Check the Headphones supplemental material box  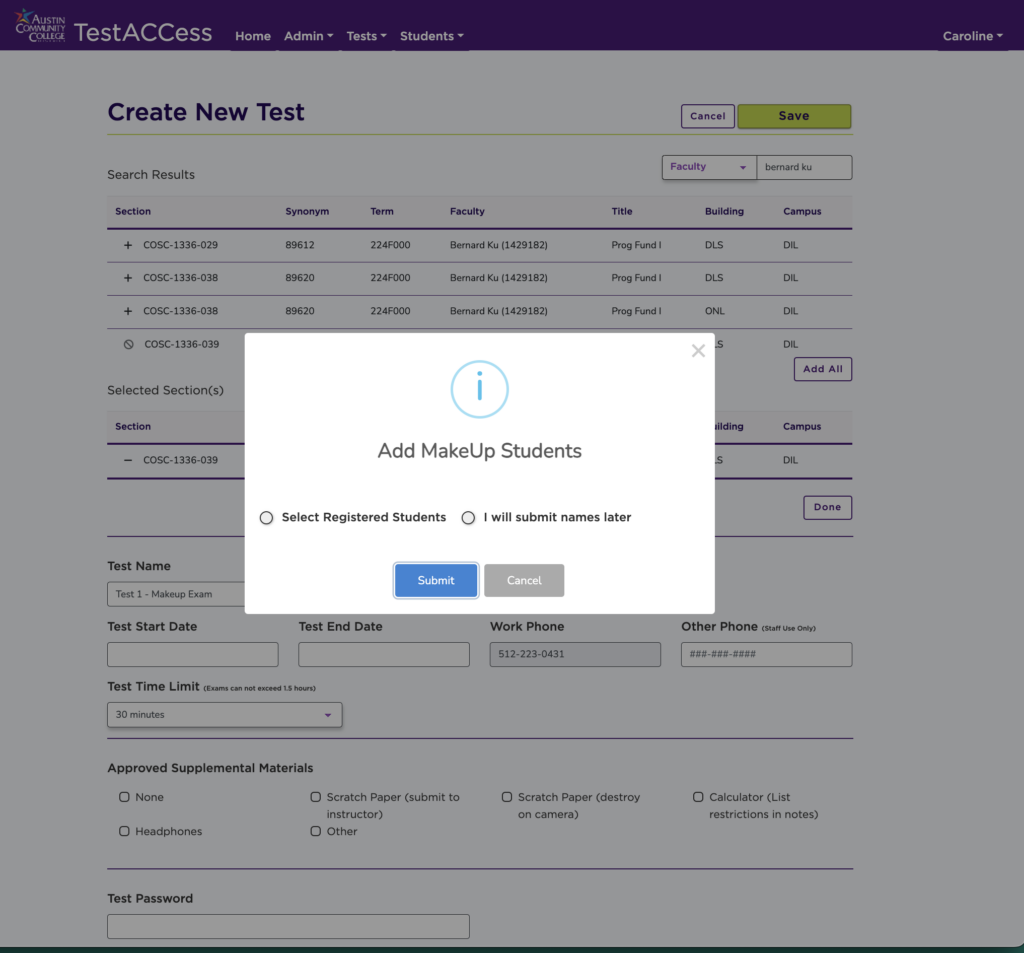[125, 831]
